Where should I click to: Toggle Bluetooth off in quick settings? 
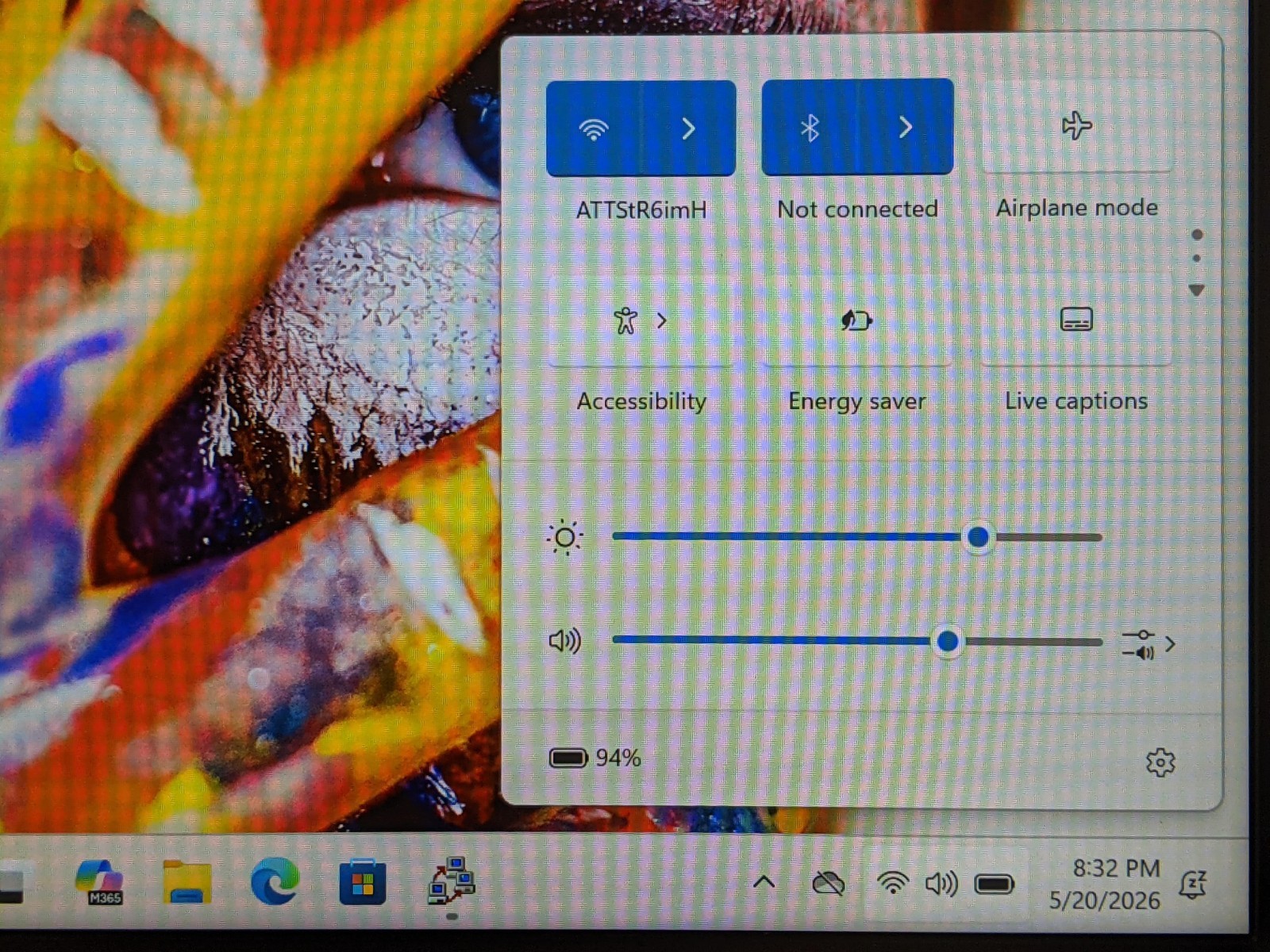[810, 127]
